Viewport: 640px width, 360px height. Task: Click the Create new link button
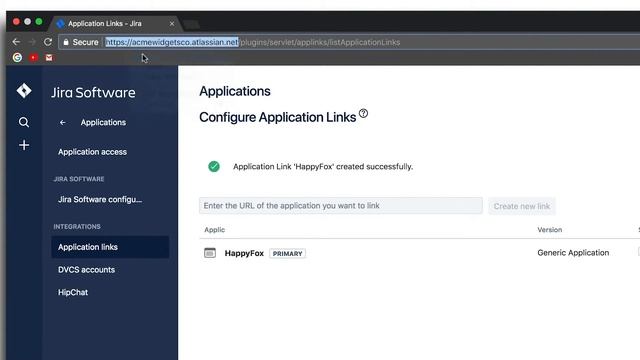(x=522, y=206)
